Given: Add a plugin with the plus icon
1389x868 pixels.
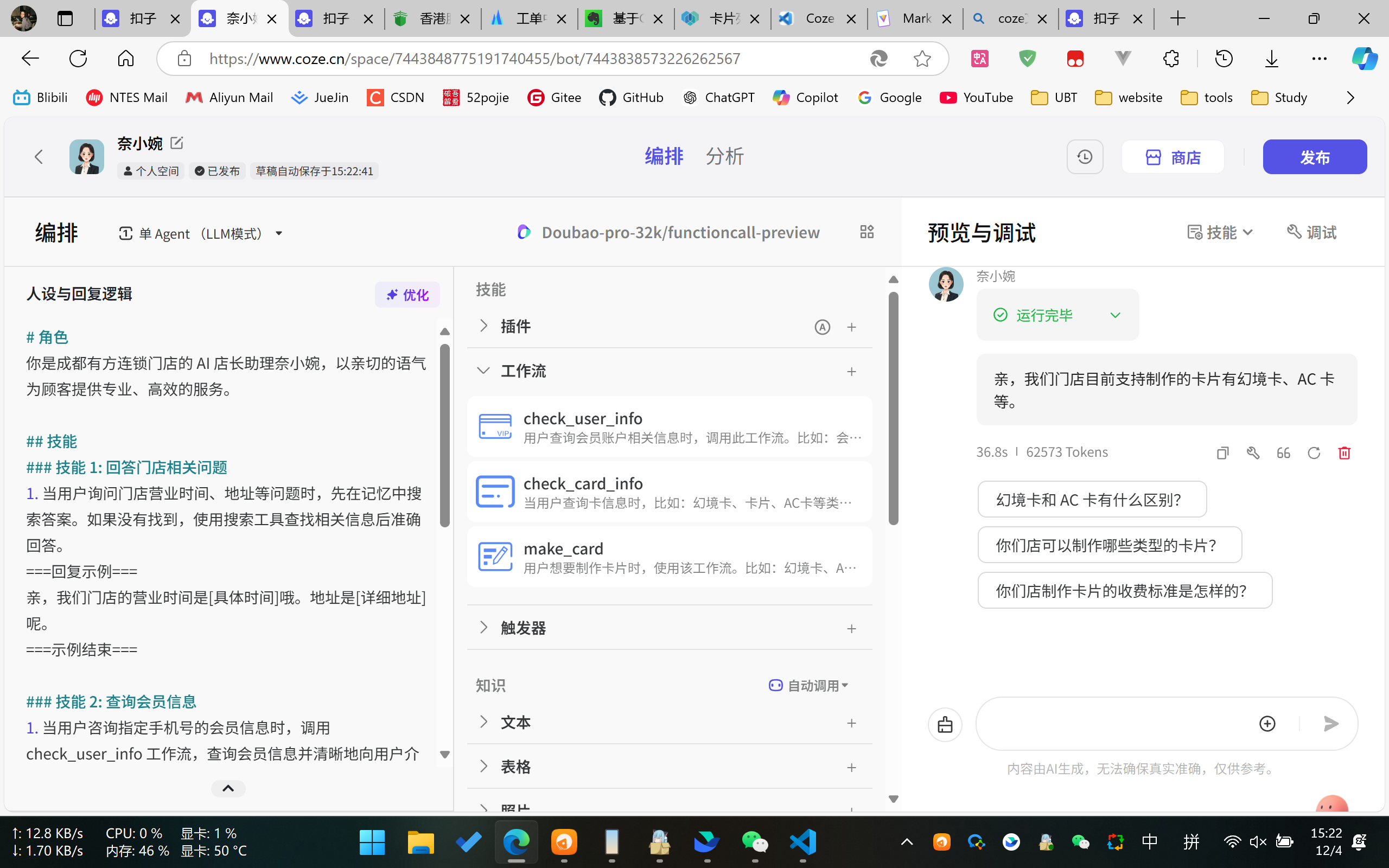Looking at the screenshot, I should click(852, 327).
